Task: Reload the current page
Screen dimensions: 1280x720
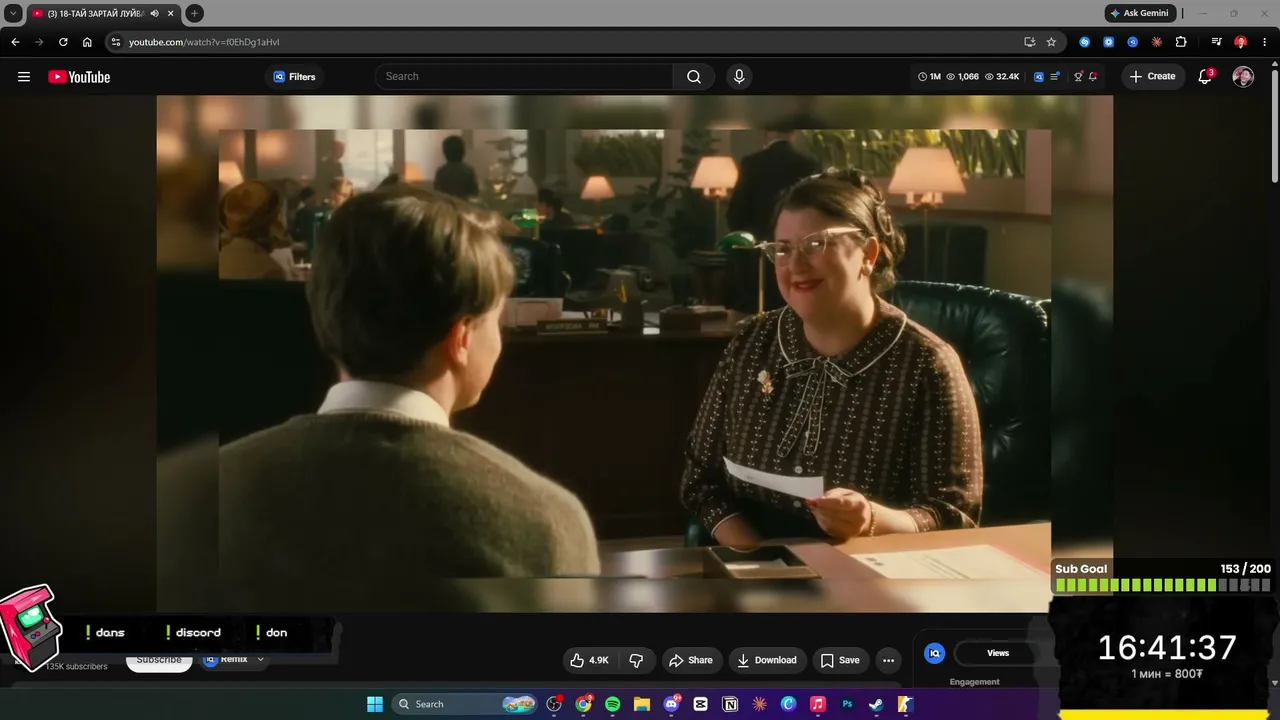Action: (x=63, y=42)
